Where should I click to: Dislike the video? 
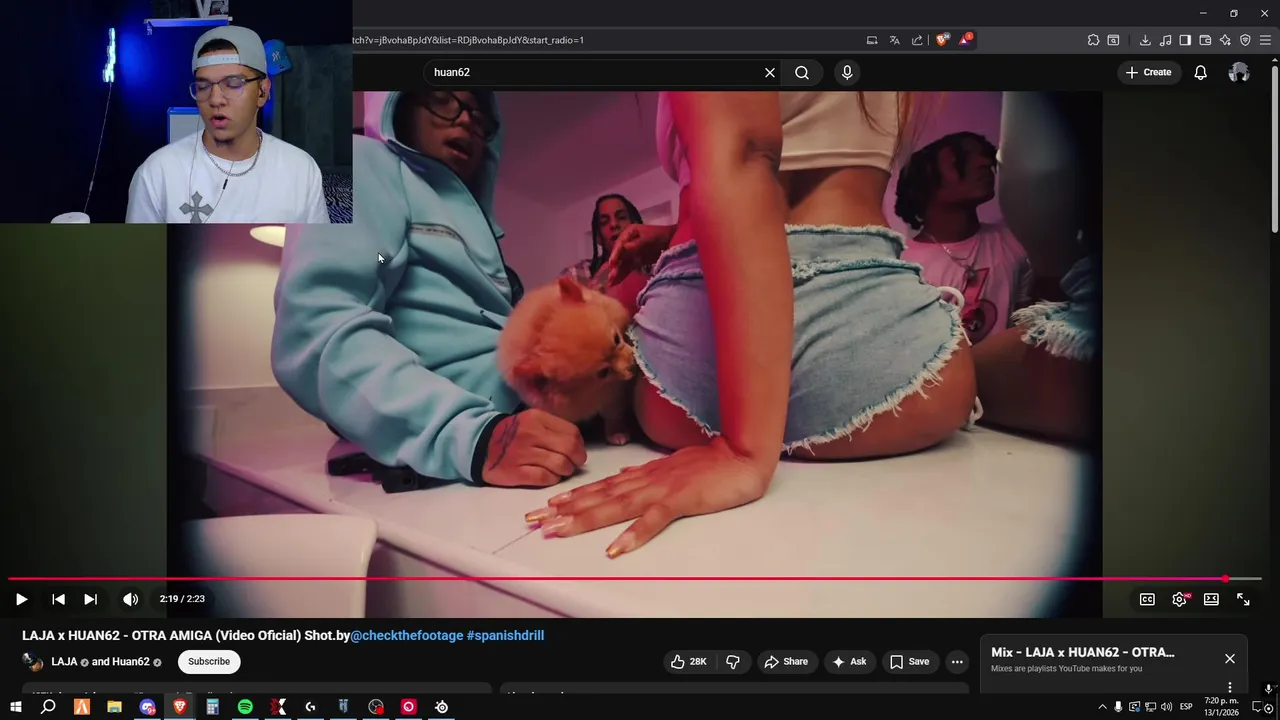pos(733,661)
